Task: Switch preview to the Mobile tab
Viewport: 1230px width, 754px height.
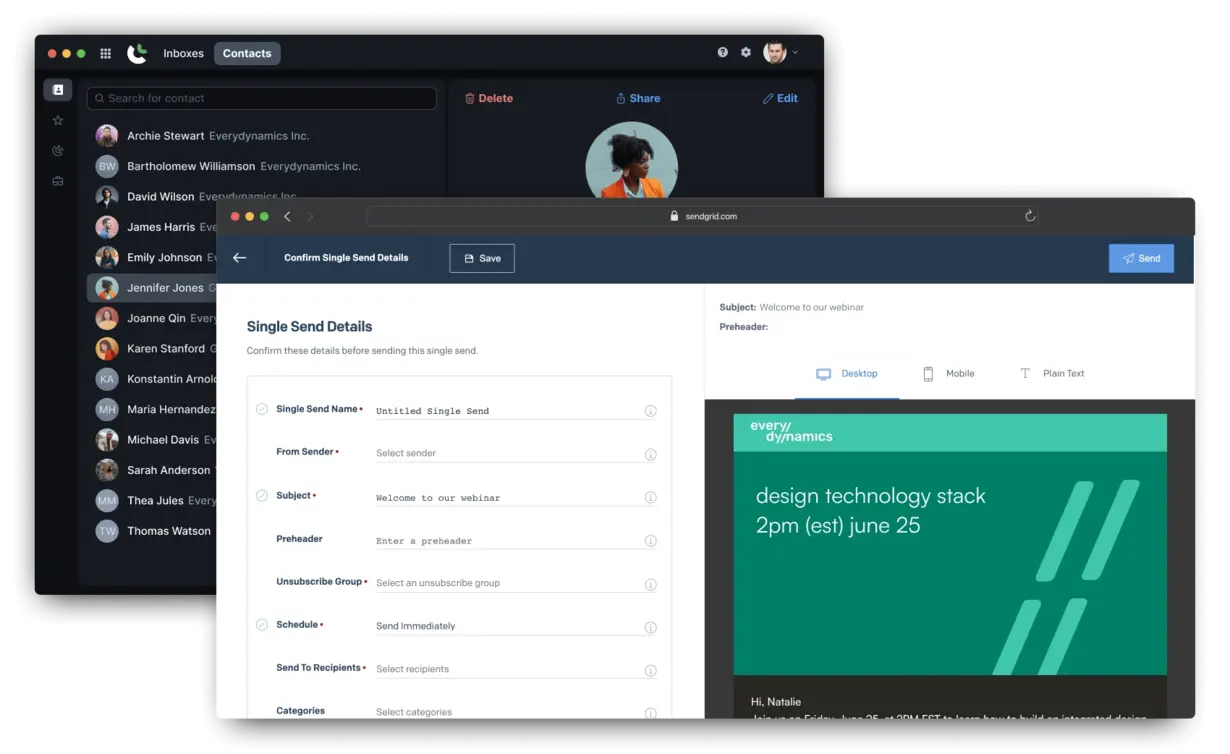Action: tap(948, 374)
